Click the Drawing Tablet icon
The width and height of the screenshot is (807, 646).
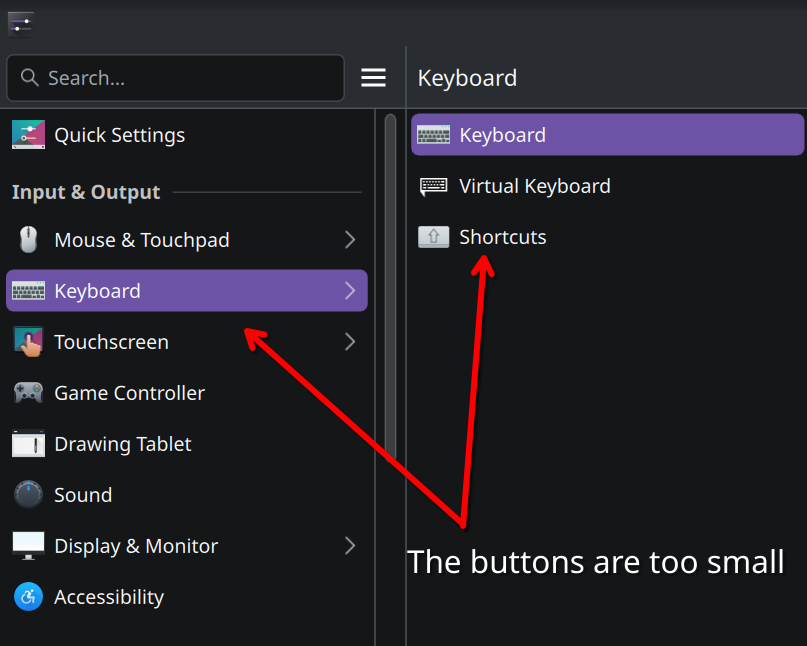(28, 444)
